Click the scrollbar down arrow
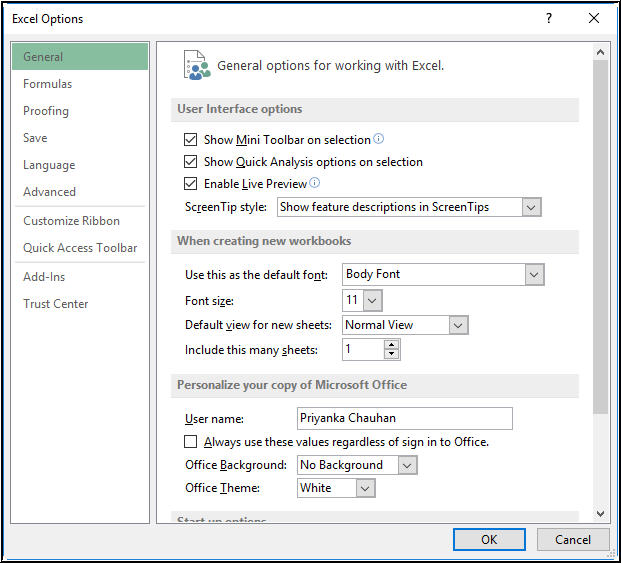The image size is (621, 563). (x=600, y=513)
